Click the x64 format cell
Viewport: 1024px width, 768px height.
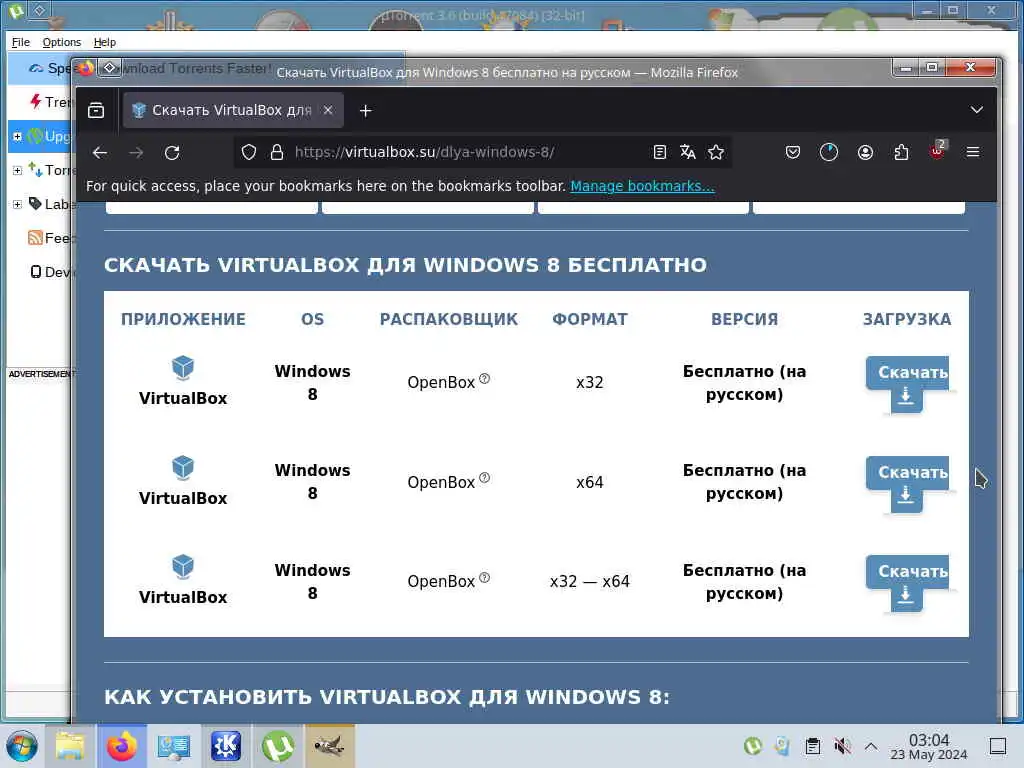[590, 483]
